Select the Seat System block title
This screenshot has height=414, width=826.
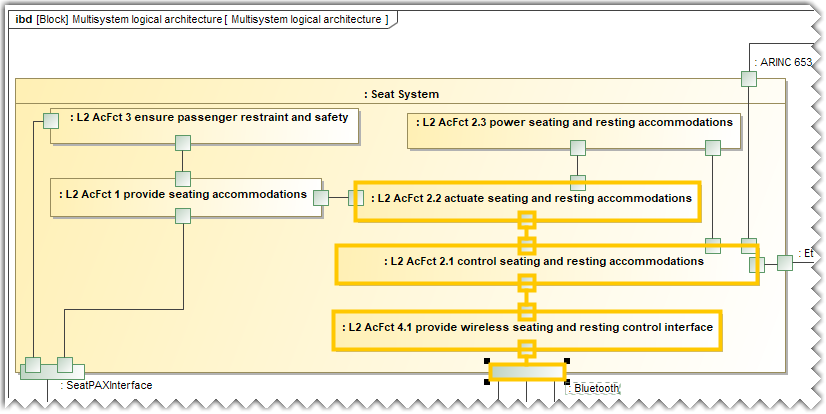pyautogui.click(x=401, y=94)
